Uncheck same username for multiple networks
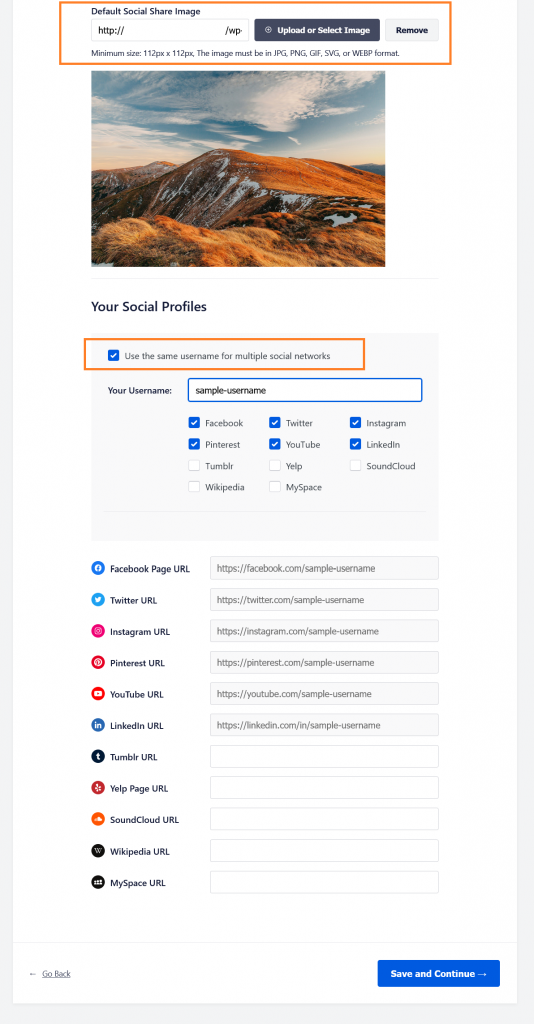Screen dimensions: 534x1024 coord(114,356)
